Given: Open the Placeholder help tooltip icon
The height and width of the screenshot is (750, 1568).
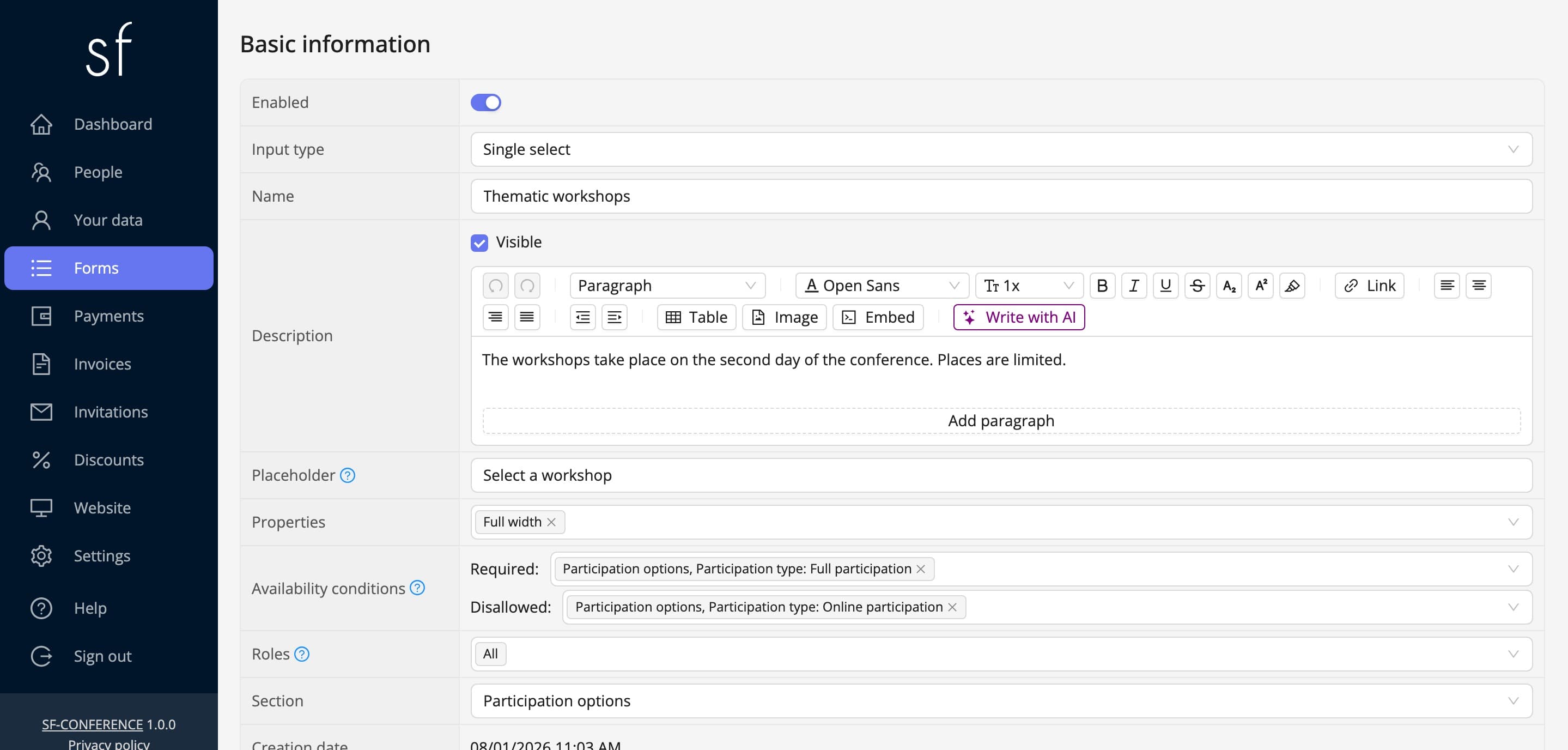Looking at the screenshot, I should 348,475.
